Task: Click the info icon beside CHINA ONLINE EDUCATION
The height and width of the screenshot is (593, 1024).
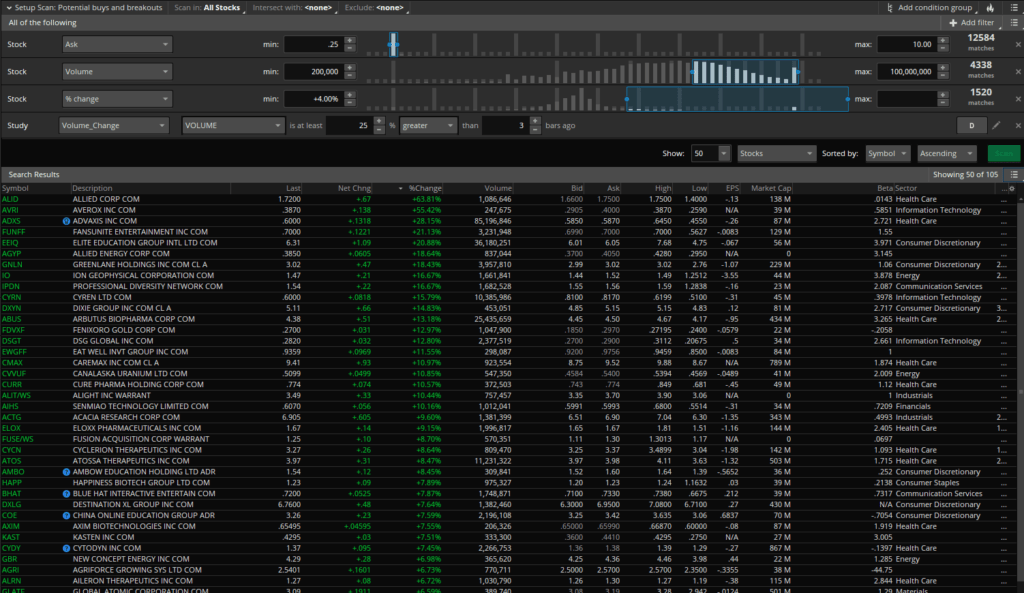Action: (66, 516)
